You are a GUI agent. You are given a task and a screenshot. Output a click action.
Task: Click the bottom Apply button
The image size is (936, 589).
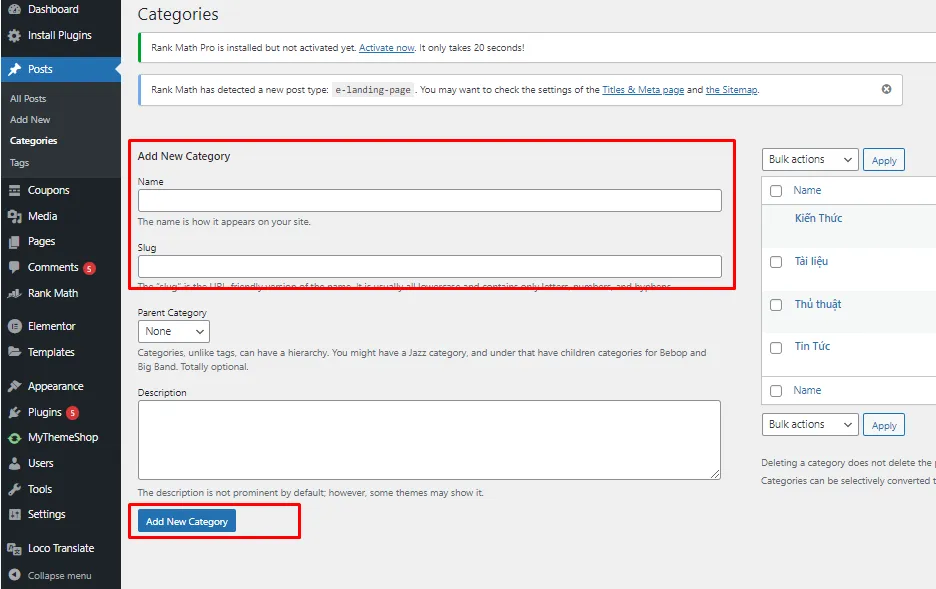coord(884,425)
